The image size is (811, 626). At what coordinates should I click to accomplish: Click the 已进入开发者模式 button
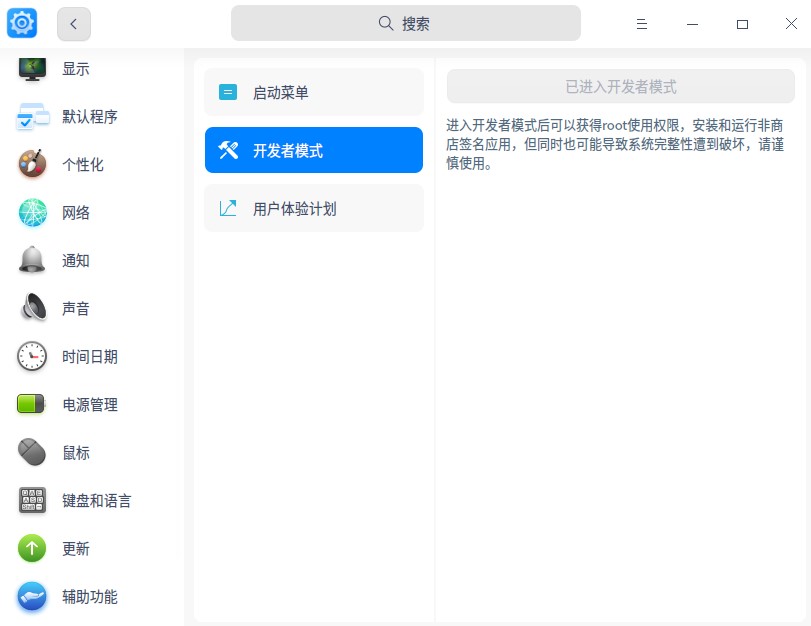[x=620, y=86]
